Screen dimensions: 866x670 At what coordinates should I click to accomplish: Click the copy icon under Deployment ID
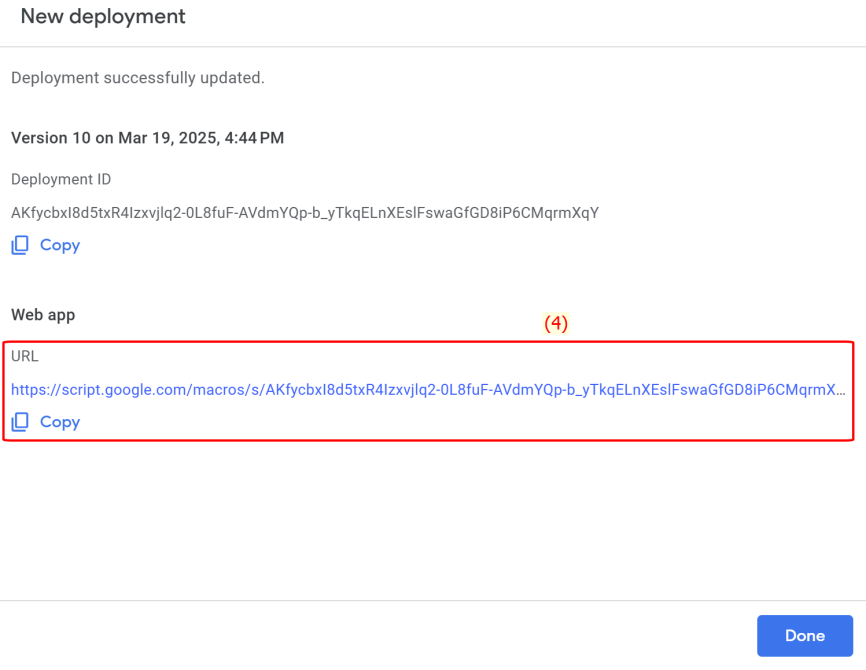click(20, 245)
